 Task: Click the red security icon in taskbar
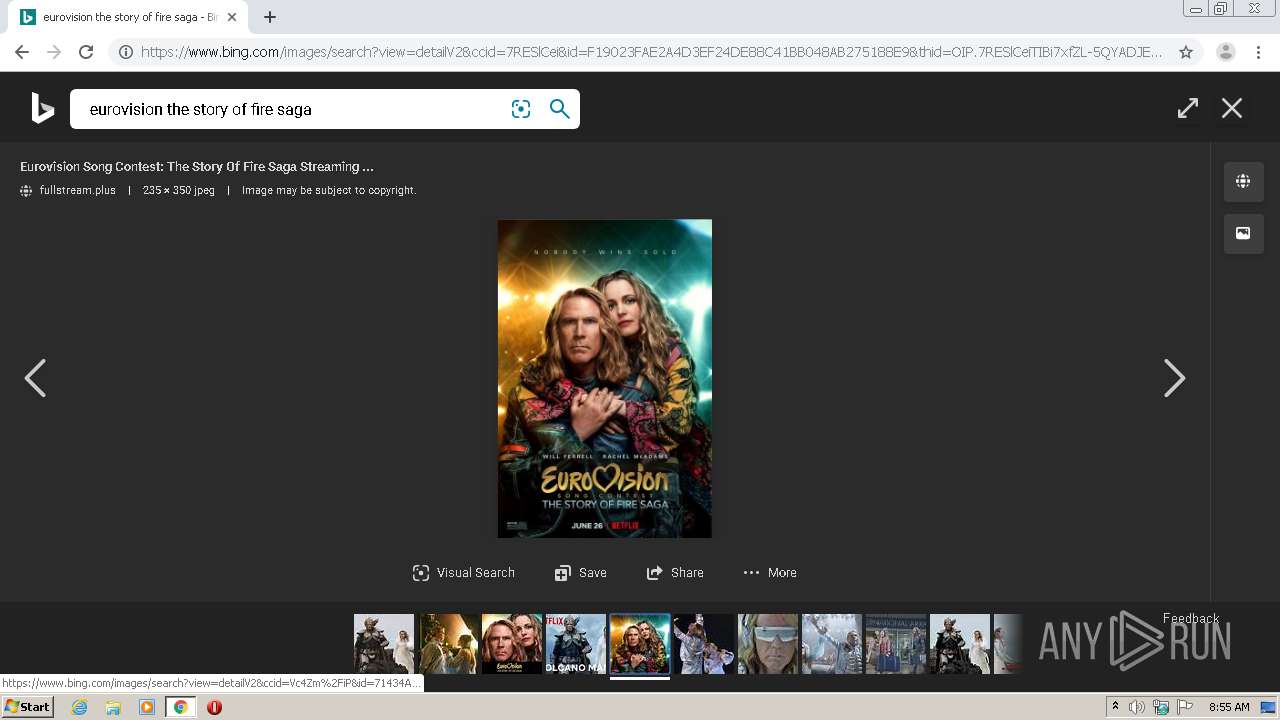click(214, 707)
